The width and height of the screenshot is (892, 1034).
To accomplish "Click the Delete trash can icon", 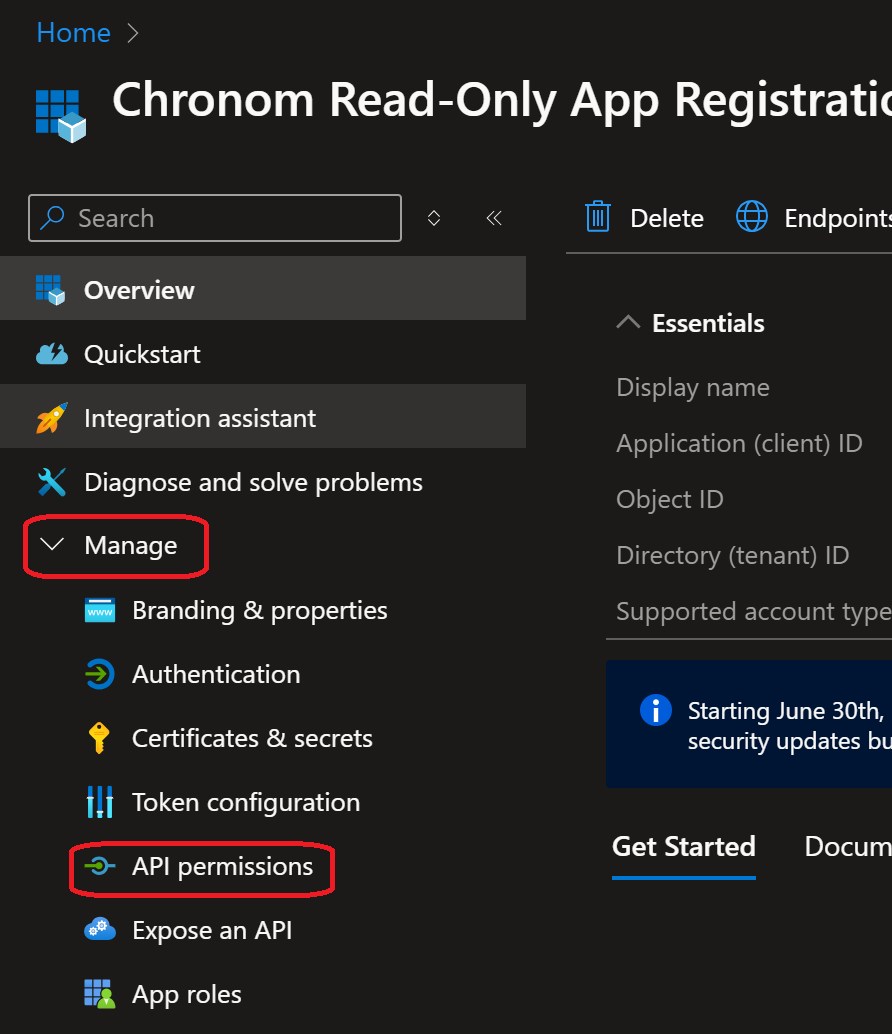I will 598,216.
